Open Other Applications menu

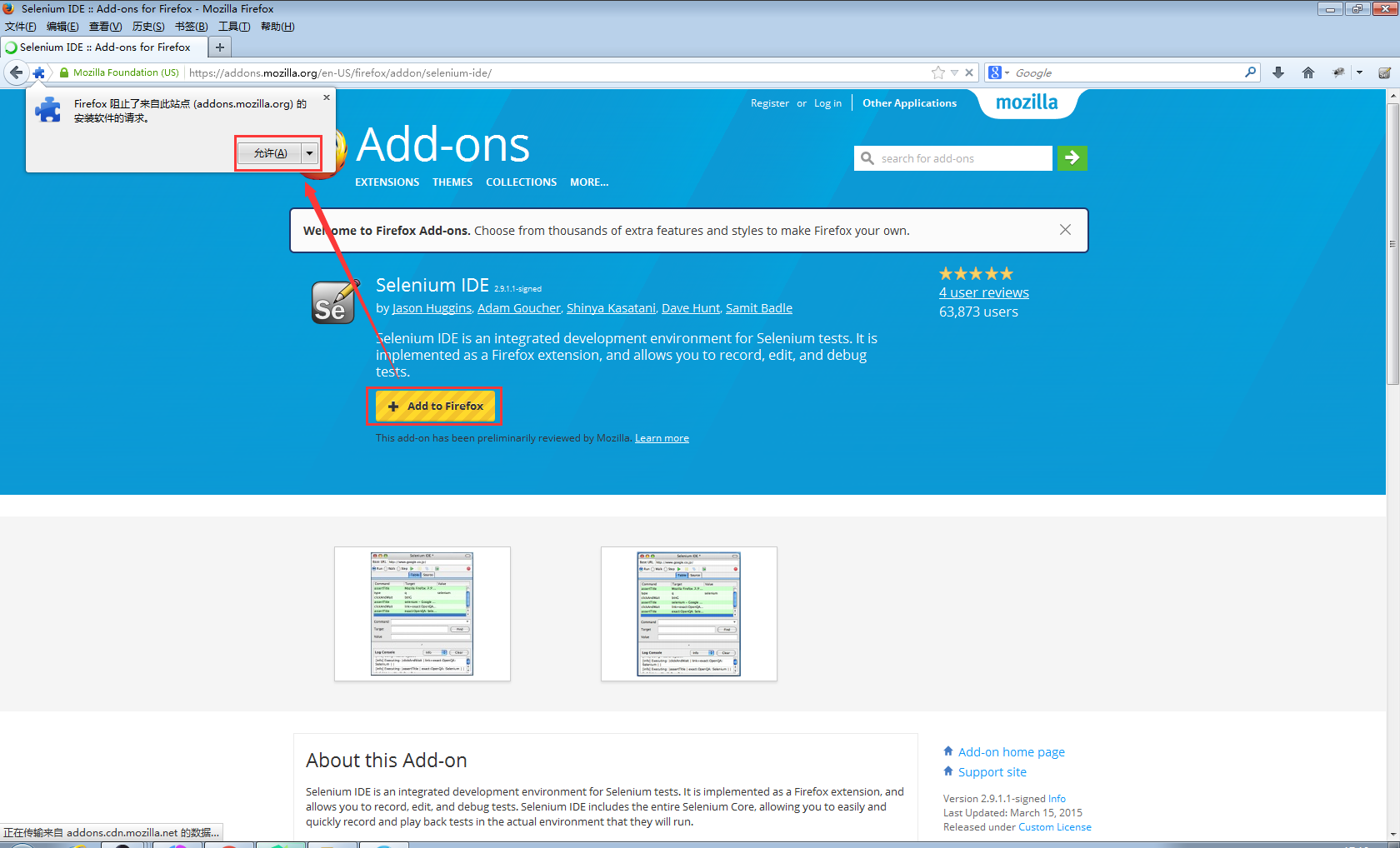click(909, 103)
